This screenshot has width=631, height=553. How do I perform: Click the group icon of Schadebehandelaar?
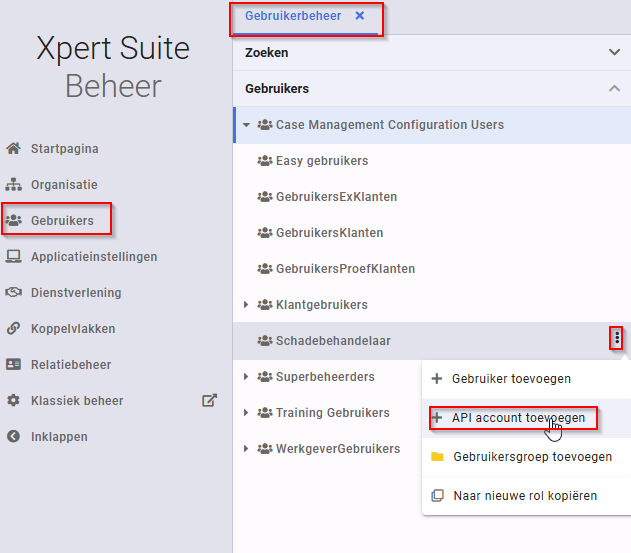tap(265, 340)
